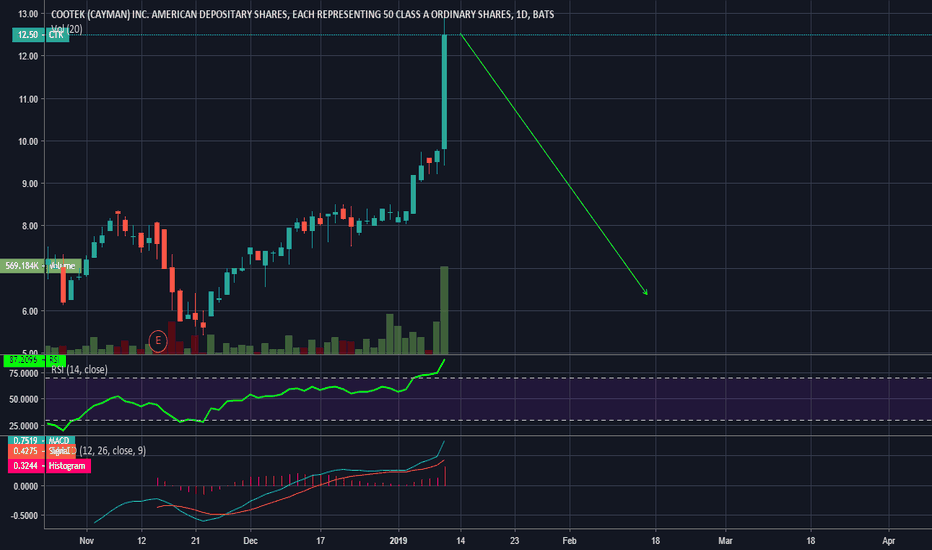Select the CTK 12.50 price label
This screenshot has width=932, height=550.
[x=40, y=34]
